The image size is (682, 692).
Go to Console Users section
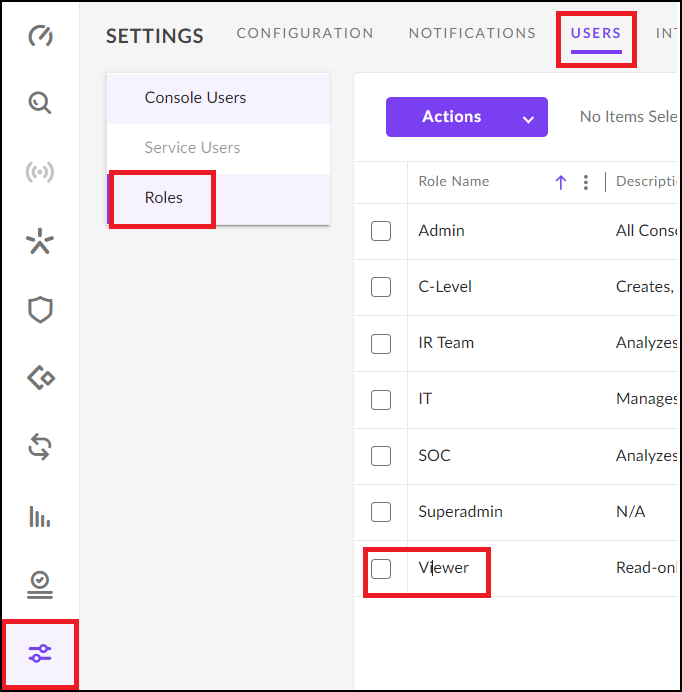tap(195, 98)
